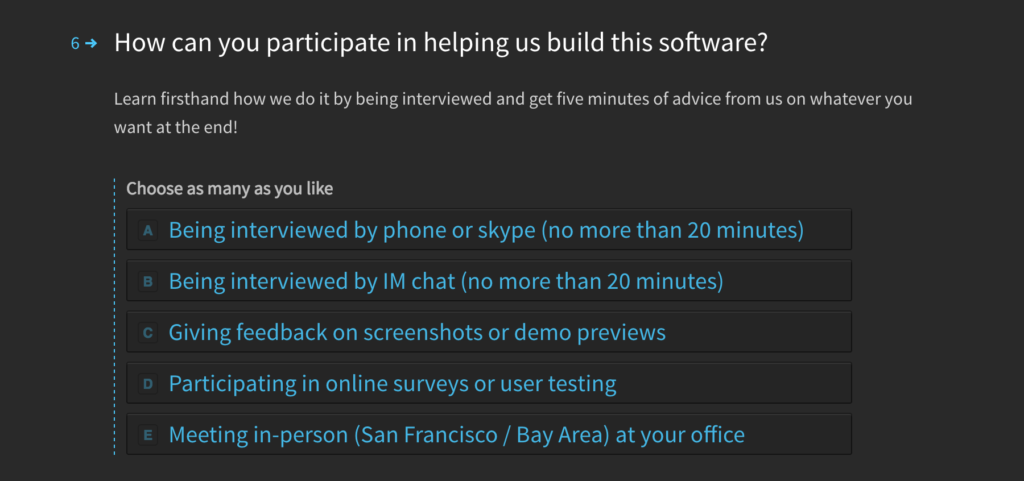Click the 'IM chat' text in option B
The height and width of the screenshot is (481, 1024).
click(x=419, y=281)
